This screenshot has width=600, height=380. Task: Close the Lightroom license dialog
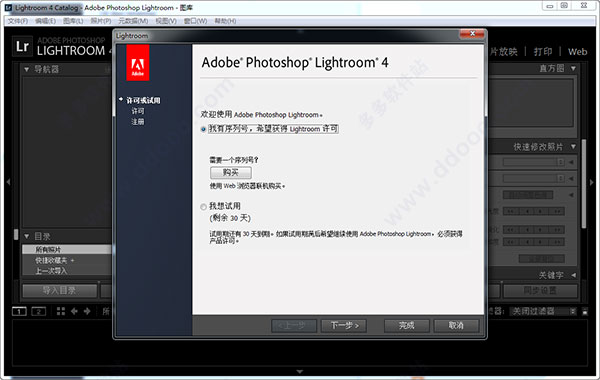[x=472, y=34]
